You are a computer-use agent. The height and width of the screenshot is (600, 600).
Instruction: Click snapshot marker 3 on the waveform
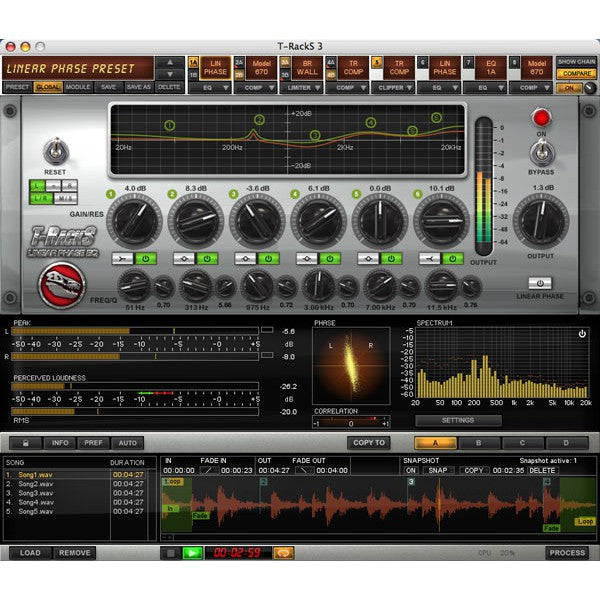(411, 481)
